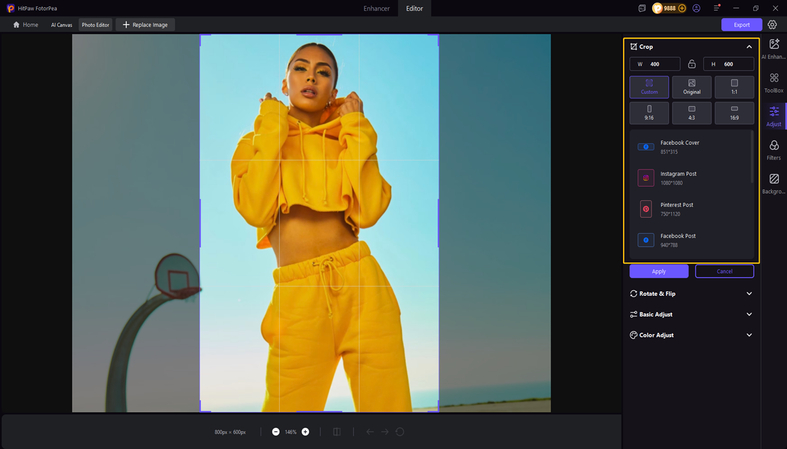Viewport: 787px width, 449px height.
Task: Click the HitPaw FotorPea logo
Action: pos(11,8)
